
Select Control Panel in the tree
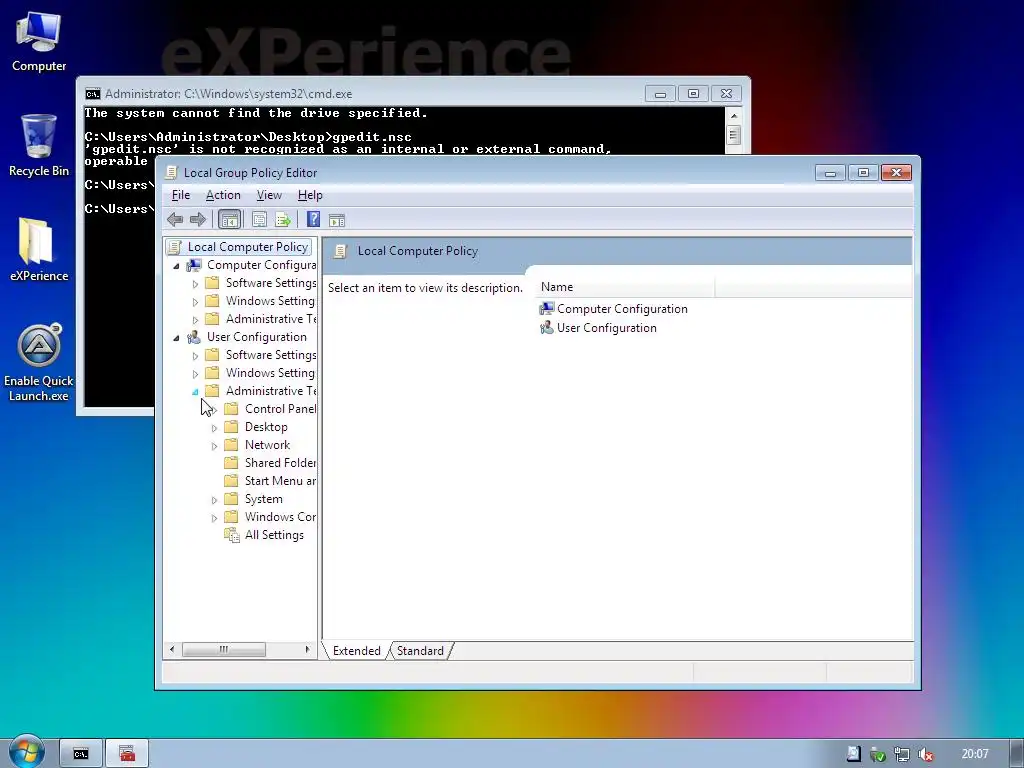pos(280,409)
